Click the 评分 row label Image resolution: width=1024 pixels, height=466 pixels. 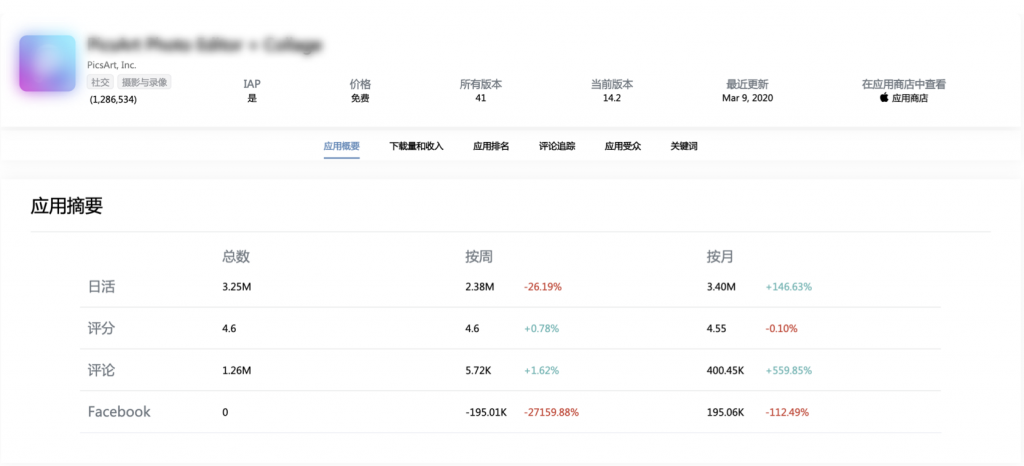[101, 328]
